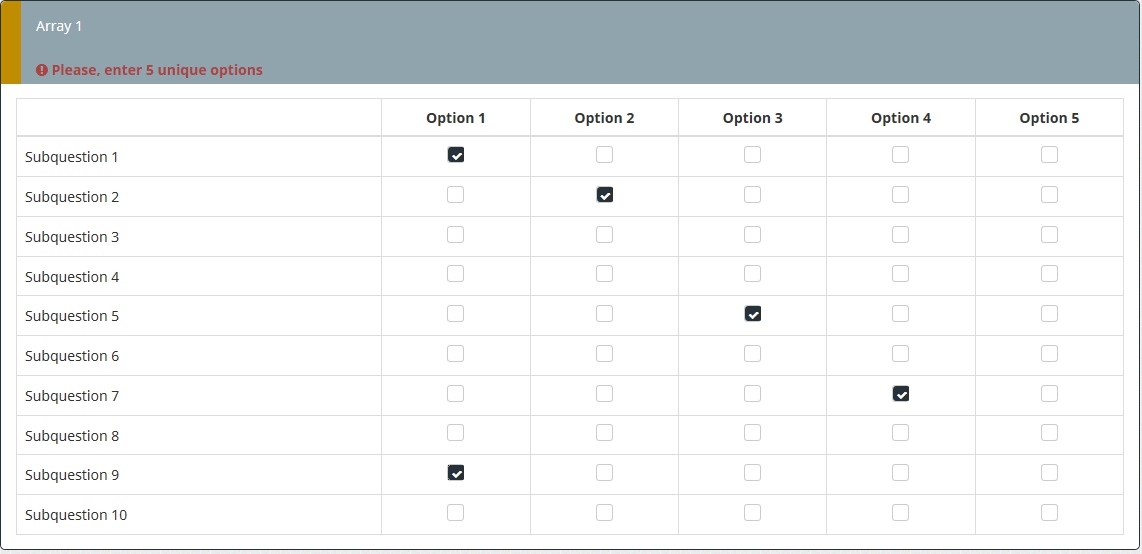Check Subquestion 8 Option 4 checkbox

tap(901, 433)
